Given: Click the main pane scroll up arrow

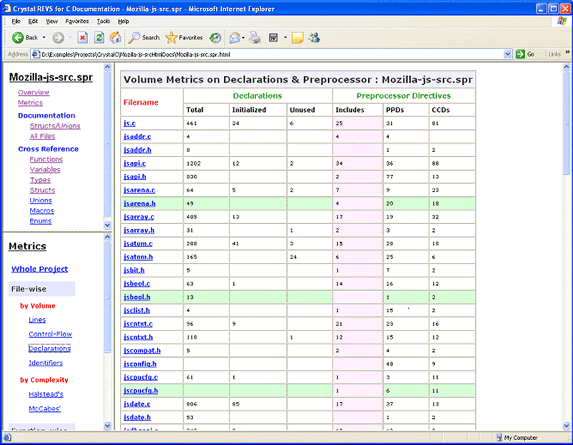Looking at the screenshot, I should pos(566,67).
